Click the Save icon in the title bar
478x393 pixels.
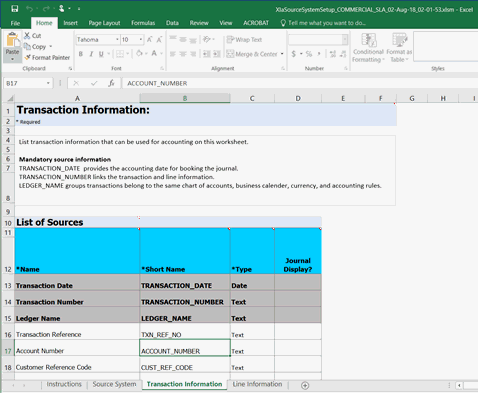click(x=14, y=9)
